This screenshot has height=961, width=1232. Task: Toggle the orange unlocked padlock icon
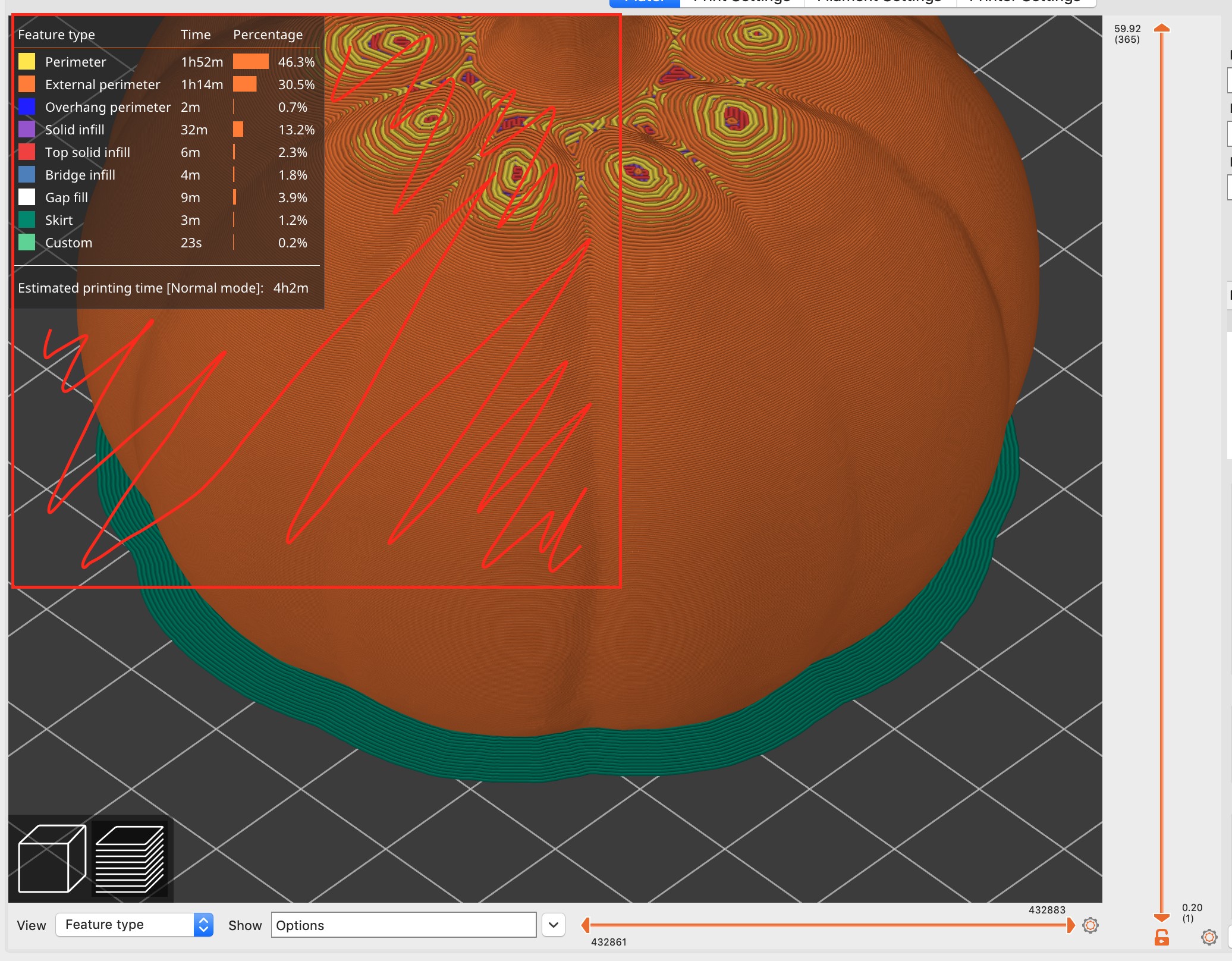1161,937
